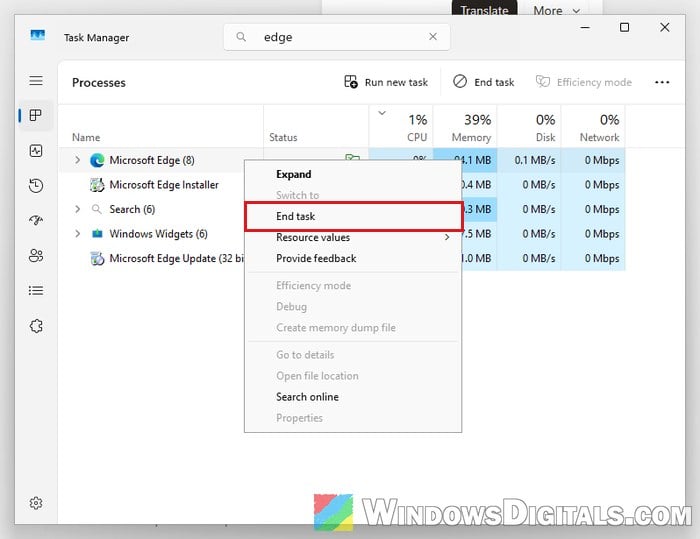700x539 pixels.
Task: Open the Details page icon
Action: pos(36,291)
